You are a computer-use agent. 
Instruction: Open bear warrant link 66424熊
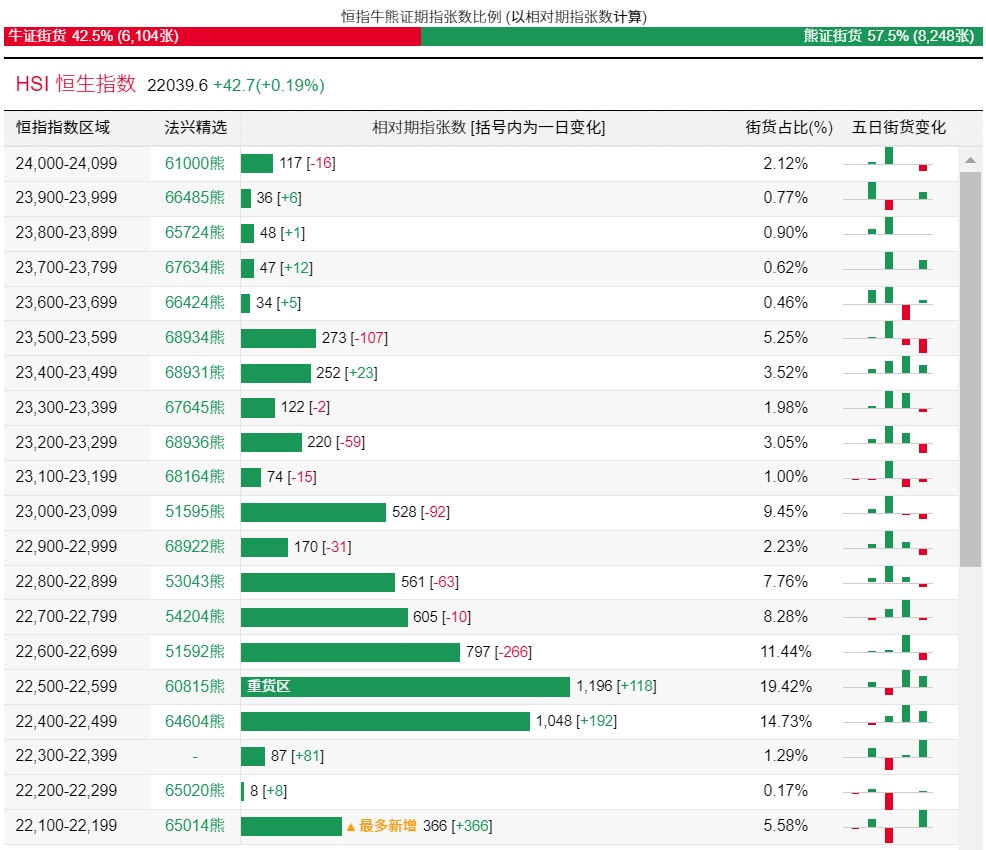coord(195,302)
